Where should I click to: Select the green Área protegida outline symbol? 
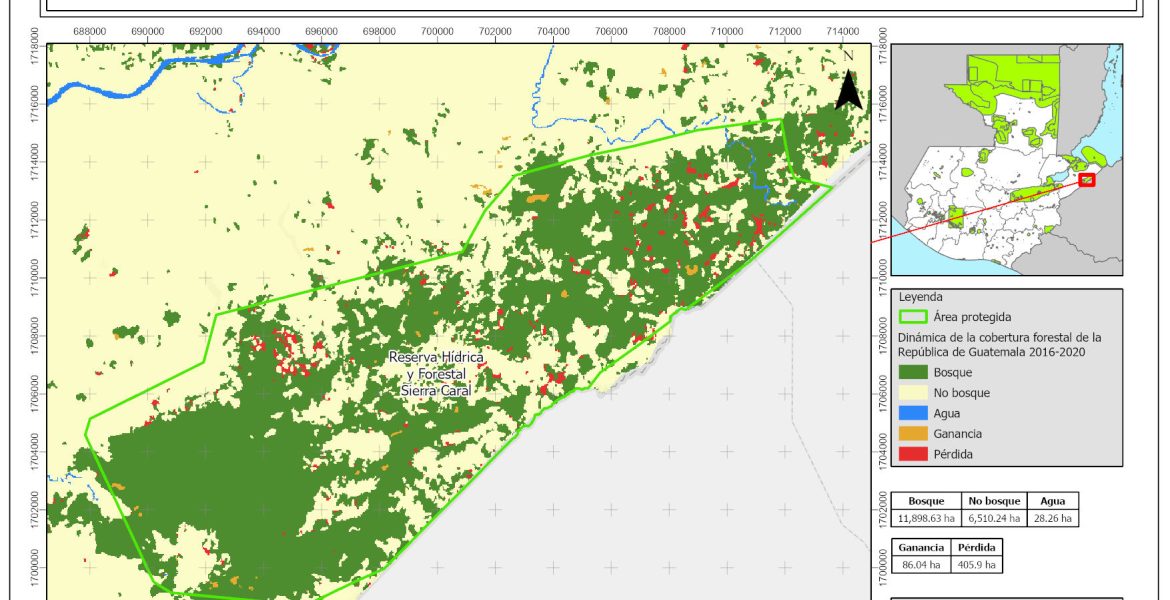tap(913, 317)
